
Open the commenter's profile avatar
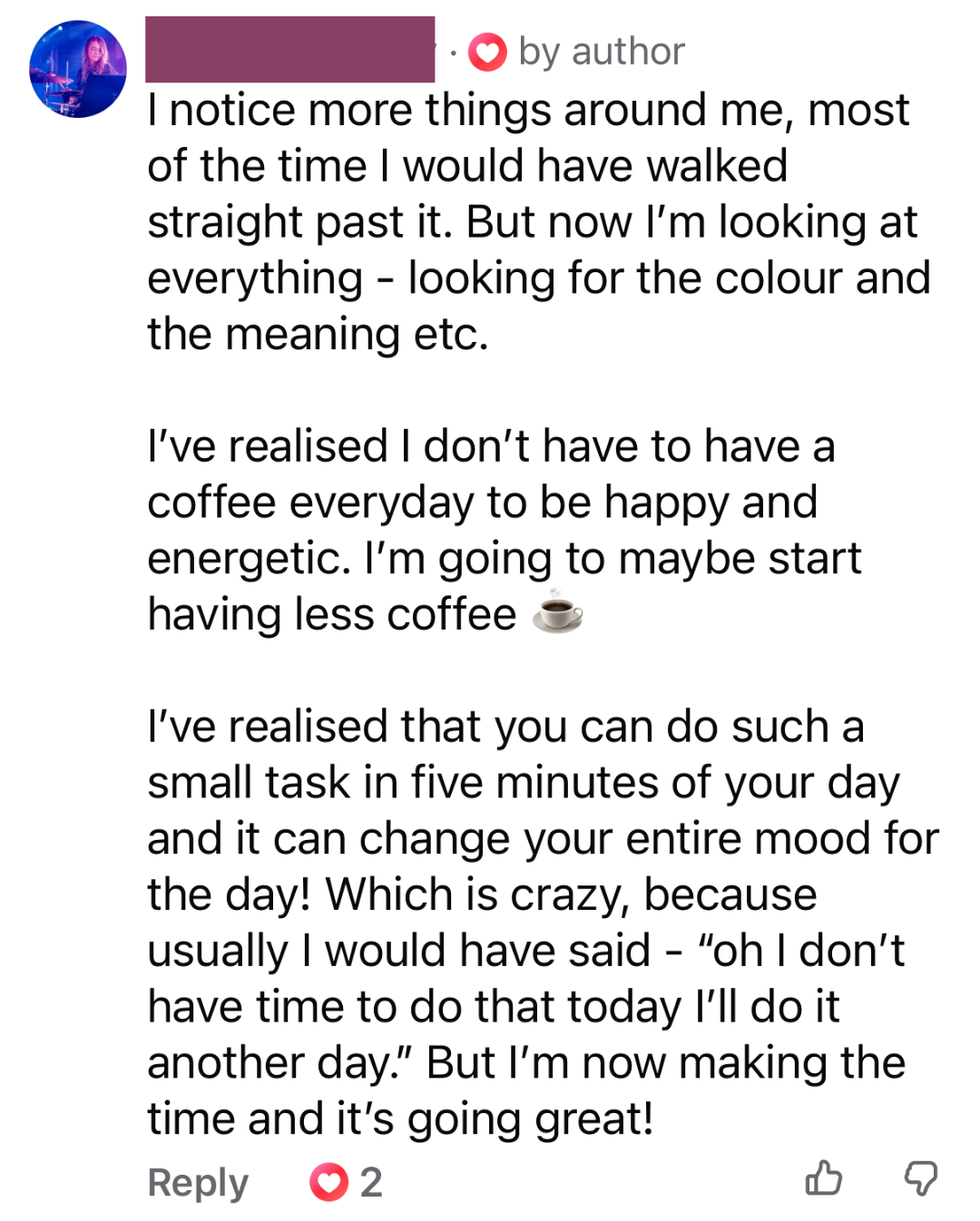tap(78, 69)
